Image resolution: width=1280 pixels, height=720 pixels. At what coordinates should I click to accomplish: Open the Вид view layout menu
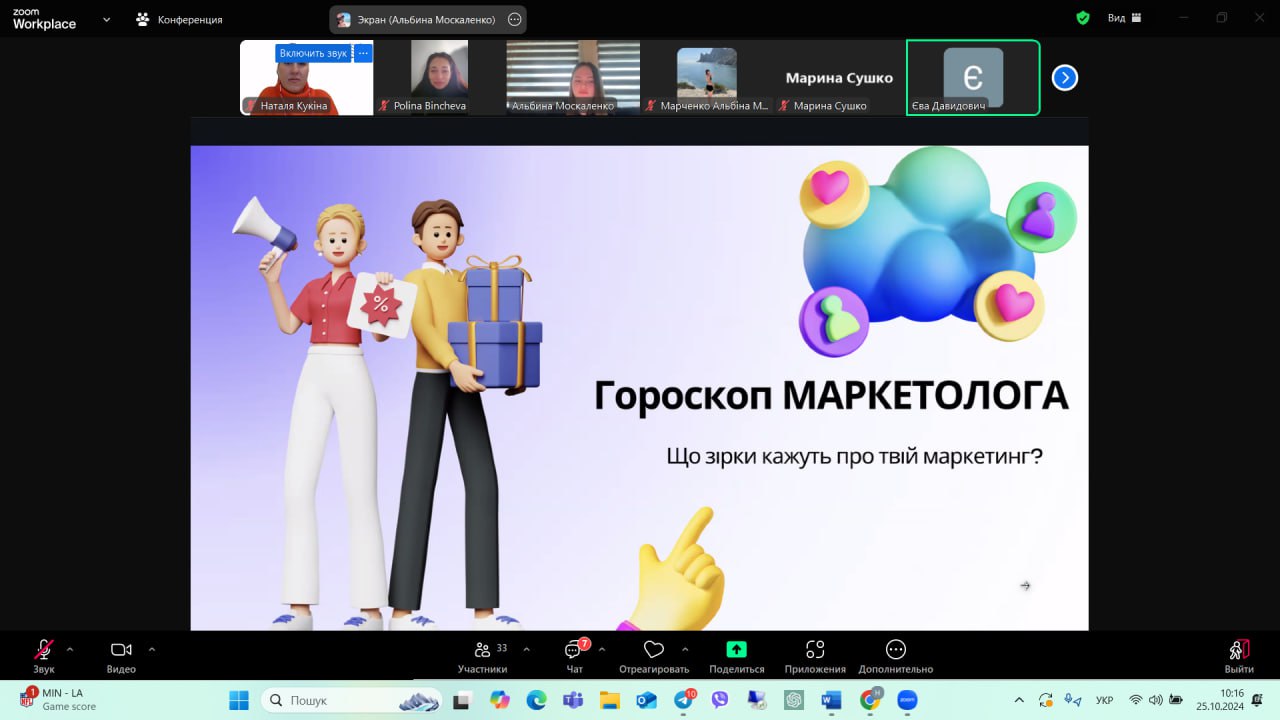1127,18
